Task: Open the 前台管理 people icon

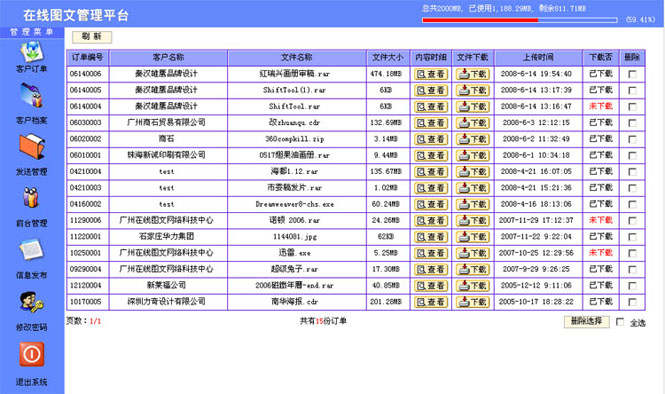Action: point(31,198)
